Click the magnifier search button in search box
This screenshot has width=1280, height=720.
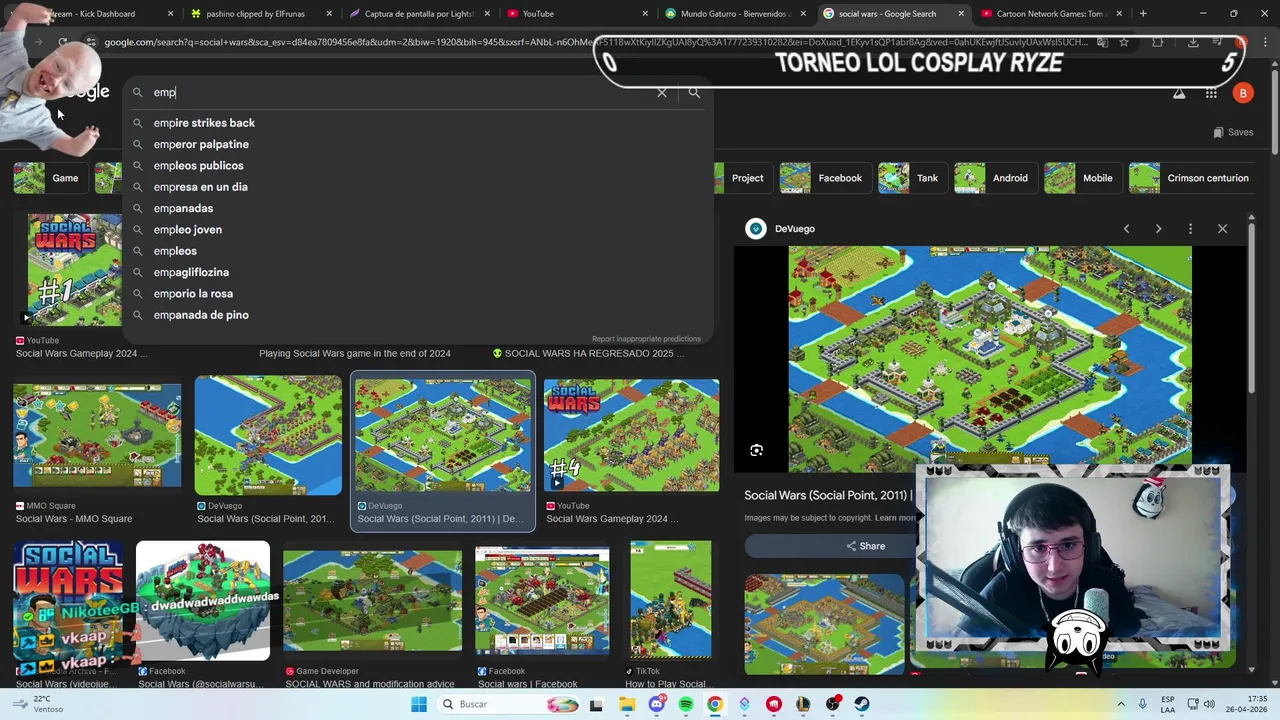694,92
